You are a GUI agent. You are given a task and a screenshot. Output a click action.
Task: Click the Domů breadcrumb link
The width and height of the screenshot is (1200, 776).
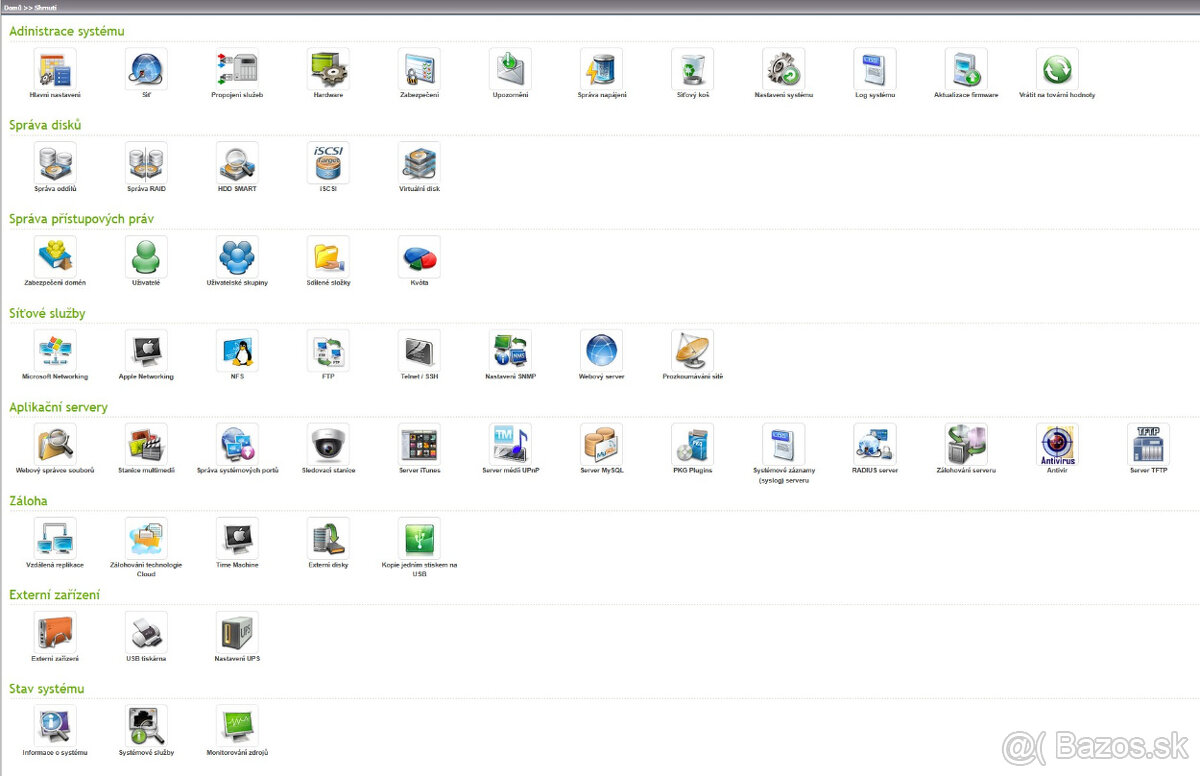(x=12, y=6)
